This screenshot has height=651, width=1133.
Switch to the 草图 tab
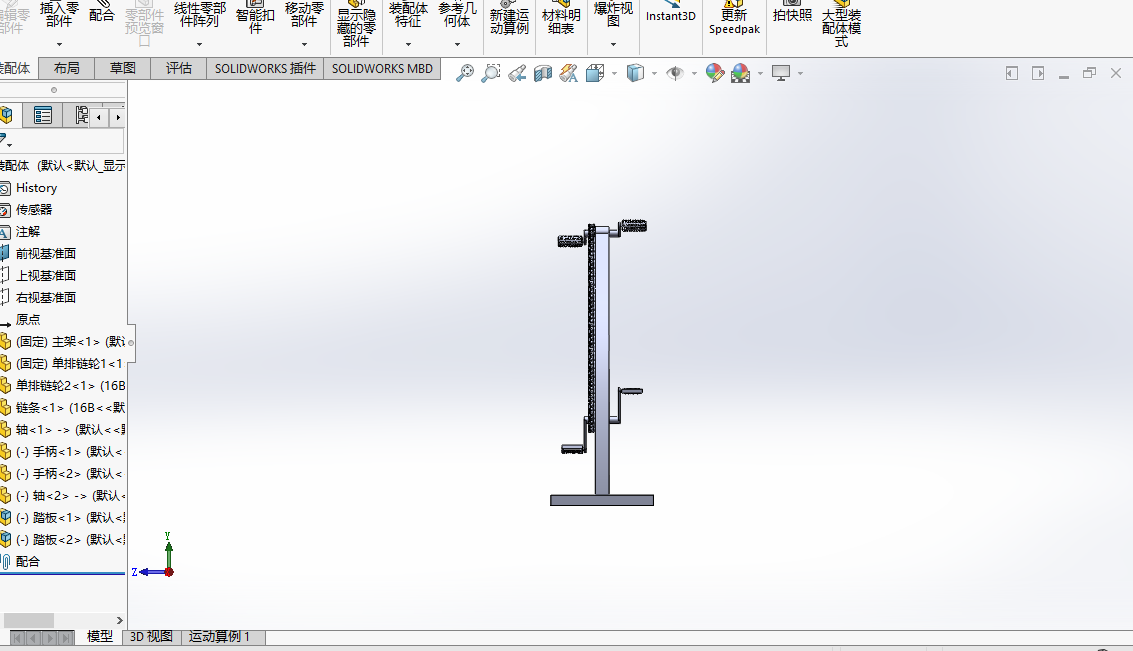(x=123, y=68)
